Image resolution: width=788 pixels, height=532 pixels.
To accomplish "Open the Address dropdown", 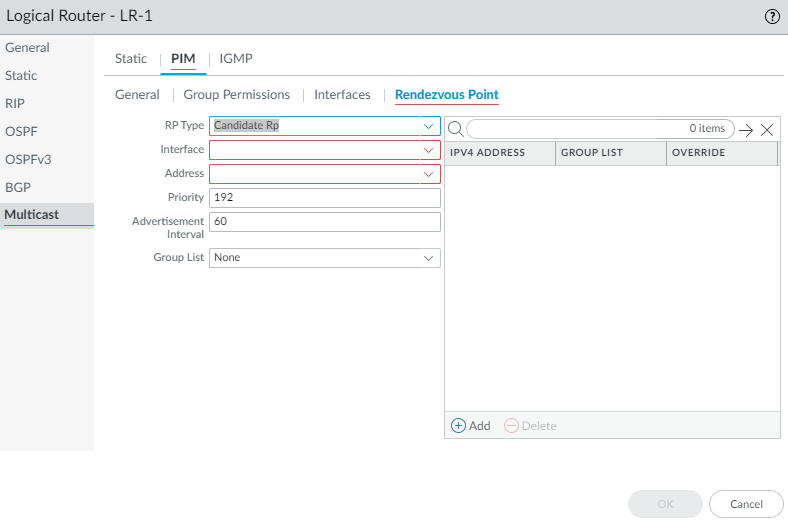I will (428, 174).
